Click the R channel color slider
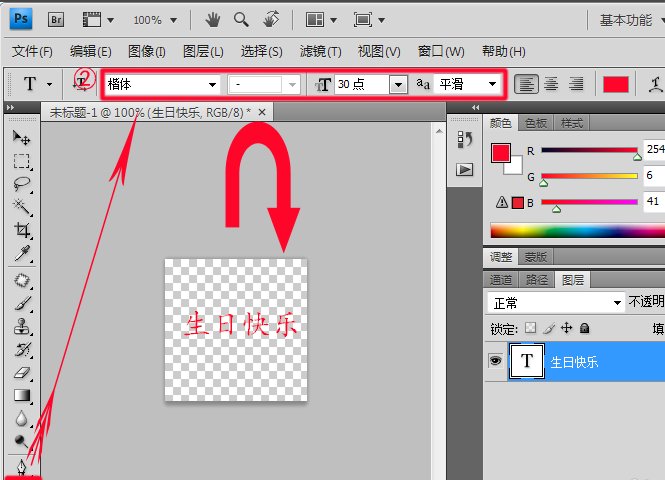665x480 pixels. (590, 150)
